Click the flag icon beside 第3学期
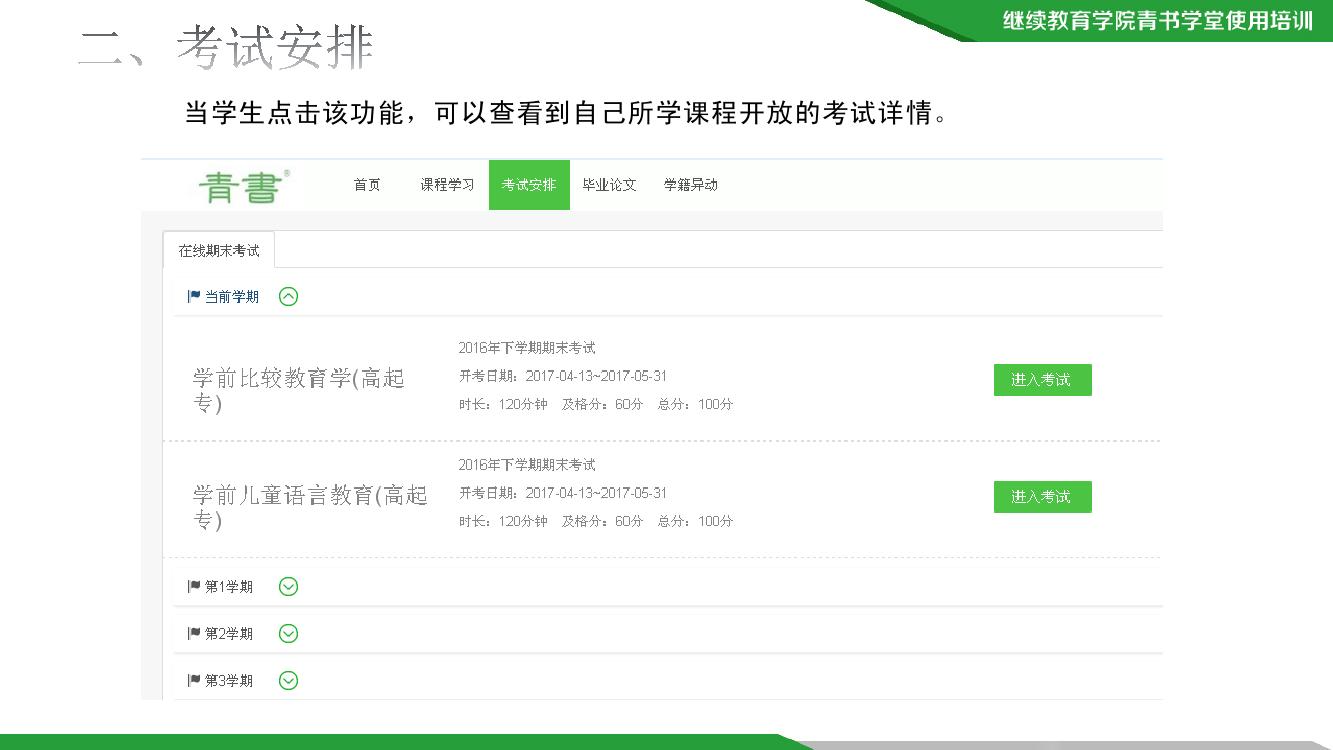The height and width of the screenshot is (750, 1333). (194, 680)
